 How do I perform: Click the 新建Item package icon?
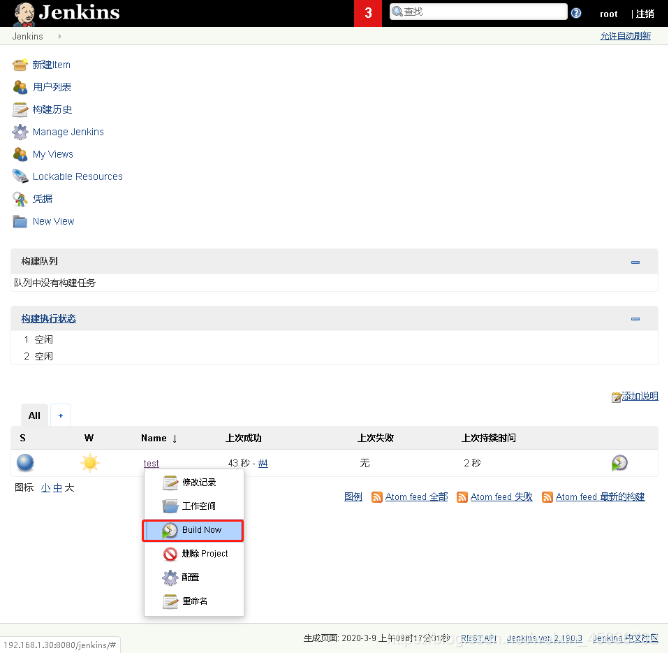click(x=20, y=65)
